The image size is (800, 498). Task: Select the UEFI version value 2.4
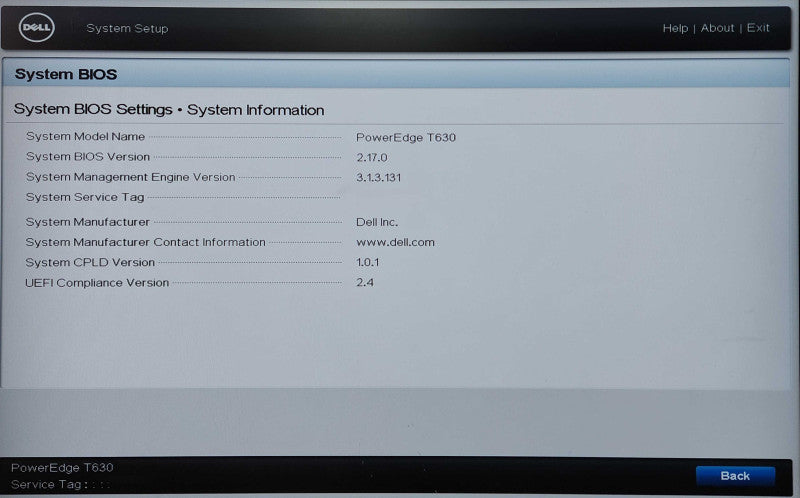coord(365,283)
